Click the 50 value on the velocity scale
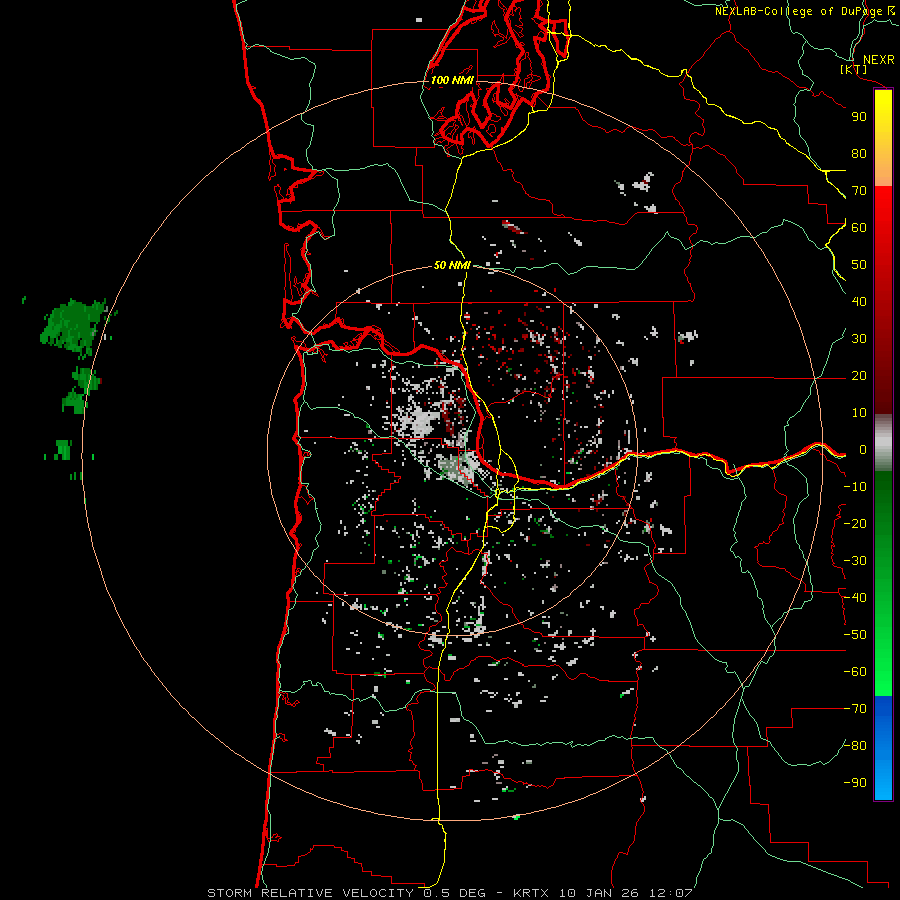 (x=859, y=265)
